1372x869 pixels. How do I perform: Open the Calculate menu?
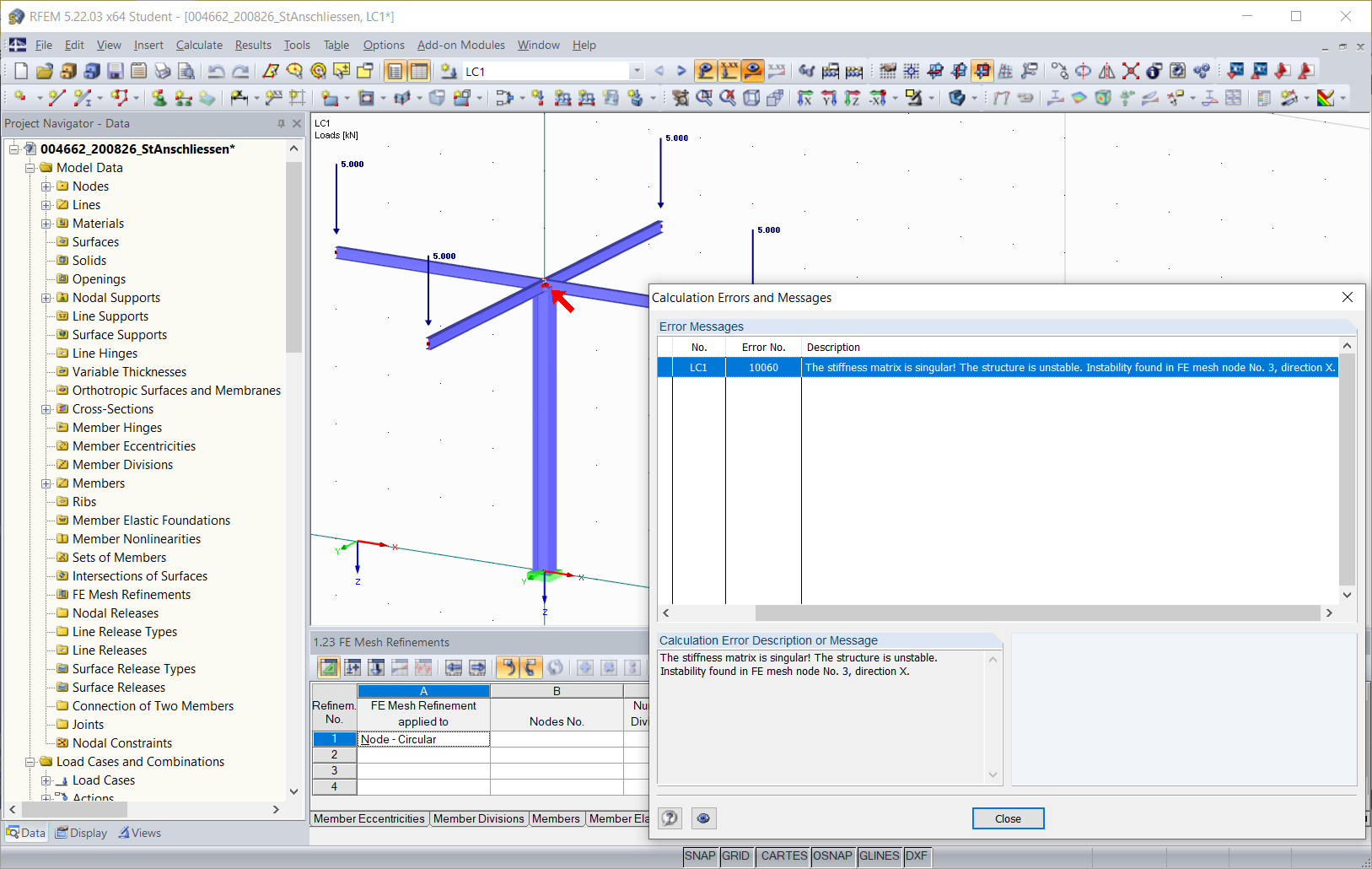click(x=199, y=45)
